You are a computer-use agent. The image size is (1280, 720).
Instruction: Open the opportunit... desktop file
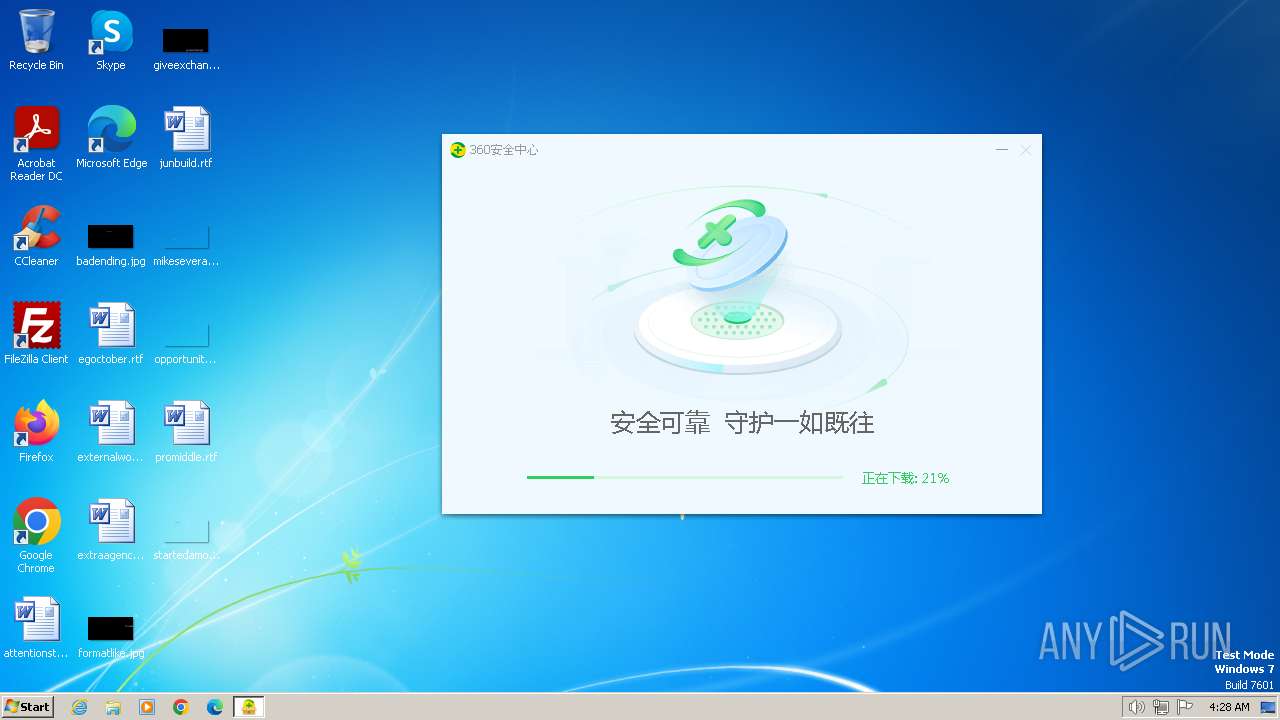186,341
